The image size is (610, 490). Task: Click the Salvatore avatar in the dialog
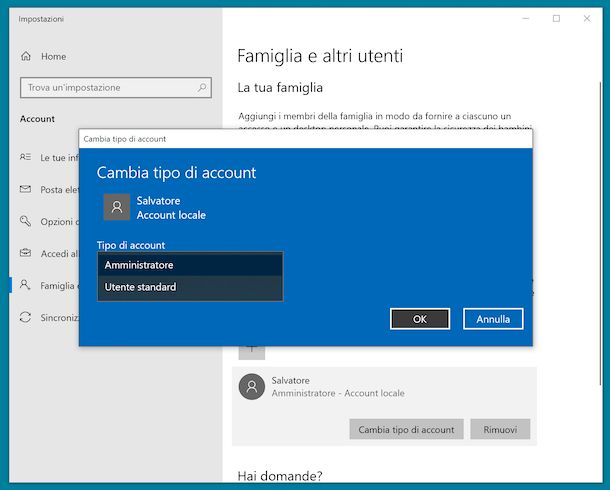(117, 207)
